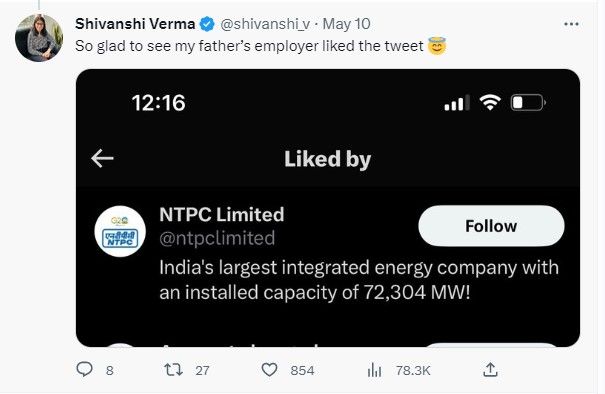Click the May 10 timestamp
Screen dimensions: 605x394
346,24
